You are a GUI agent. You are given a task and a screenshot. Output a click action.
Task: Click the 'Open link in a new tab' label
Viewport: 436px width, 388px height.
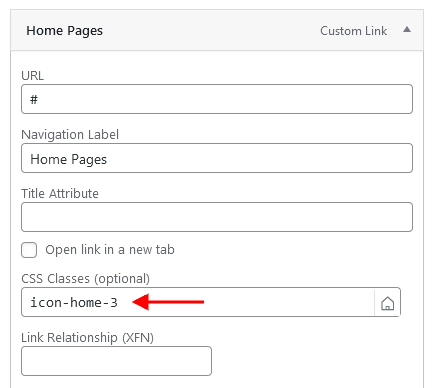tap(110, 250)
